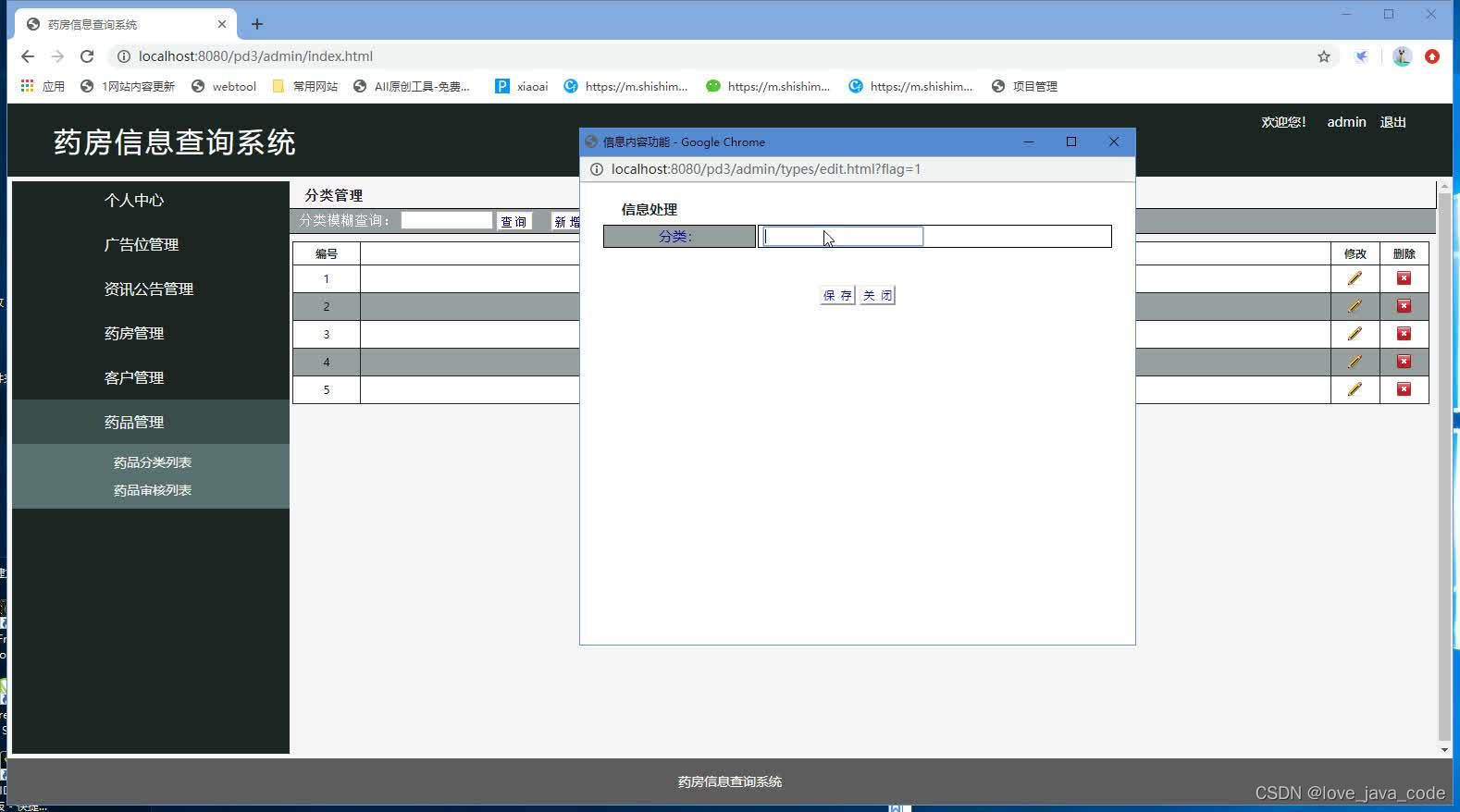Open AI原创工具 bookmark

click(413, 86)
